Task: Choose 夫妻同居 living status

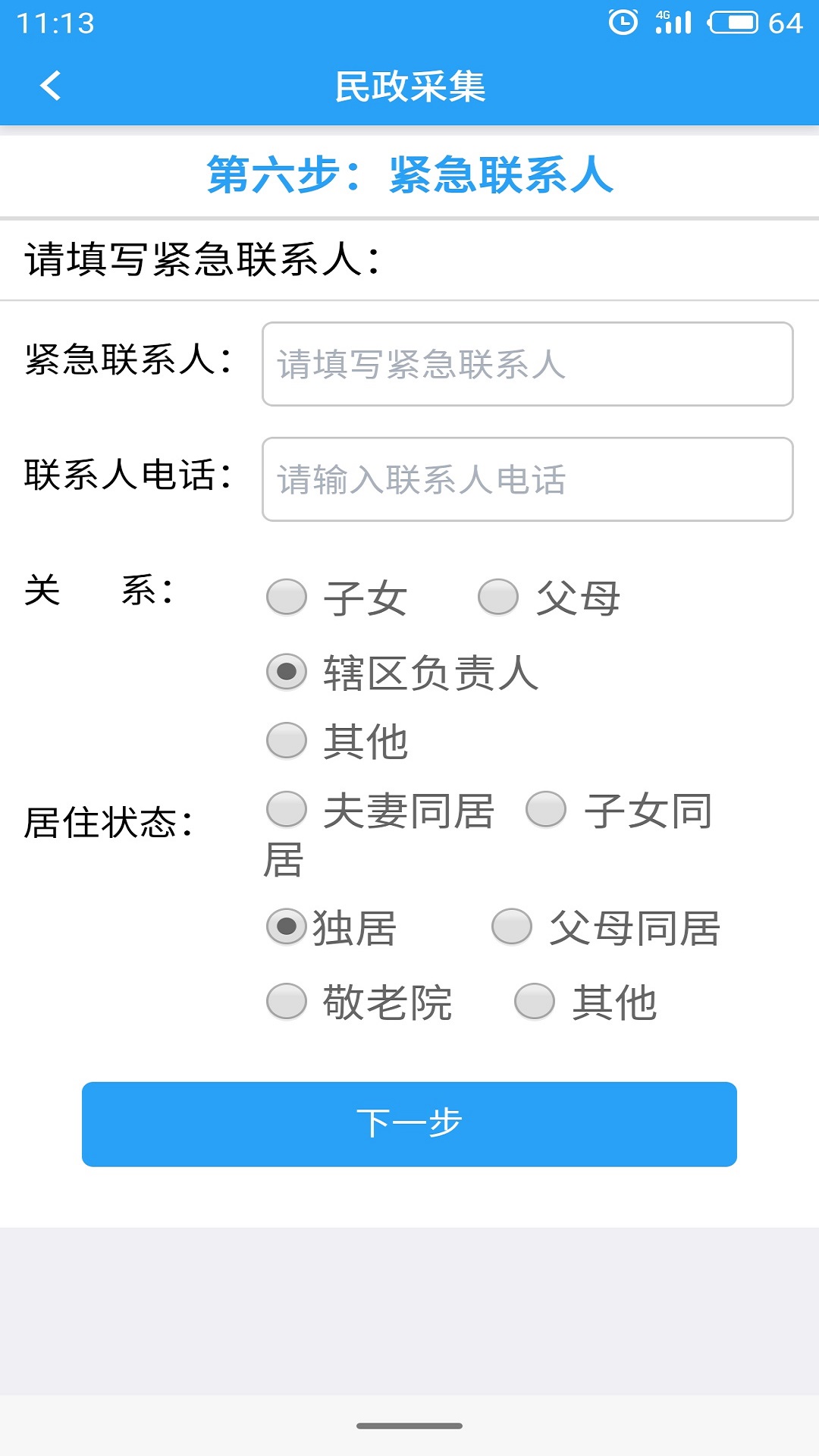Action: point(287,809)
